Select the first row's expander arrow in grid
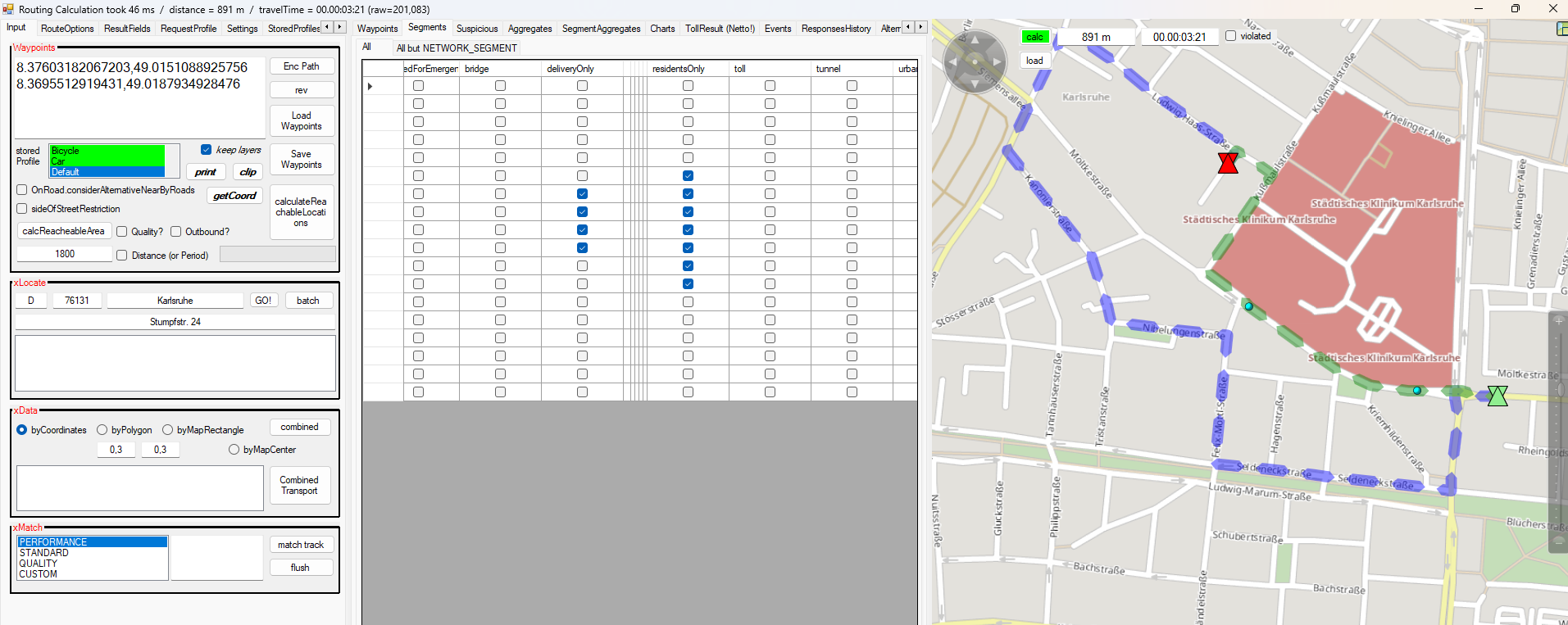1568x625 pixels. 370,86
